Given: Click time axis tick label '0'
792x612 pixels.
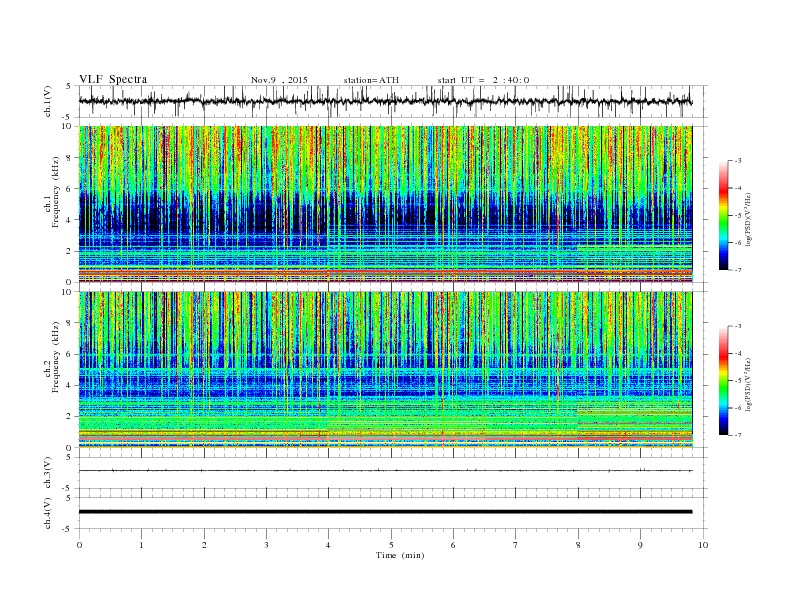Looking at the screenshot, I should 79,545.
